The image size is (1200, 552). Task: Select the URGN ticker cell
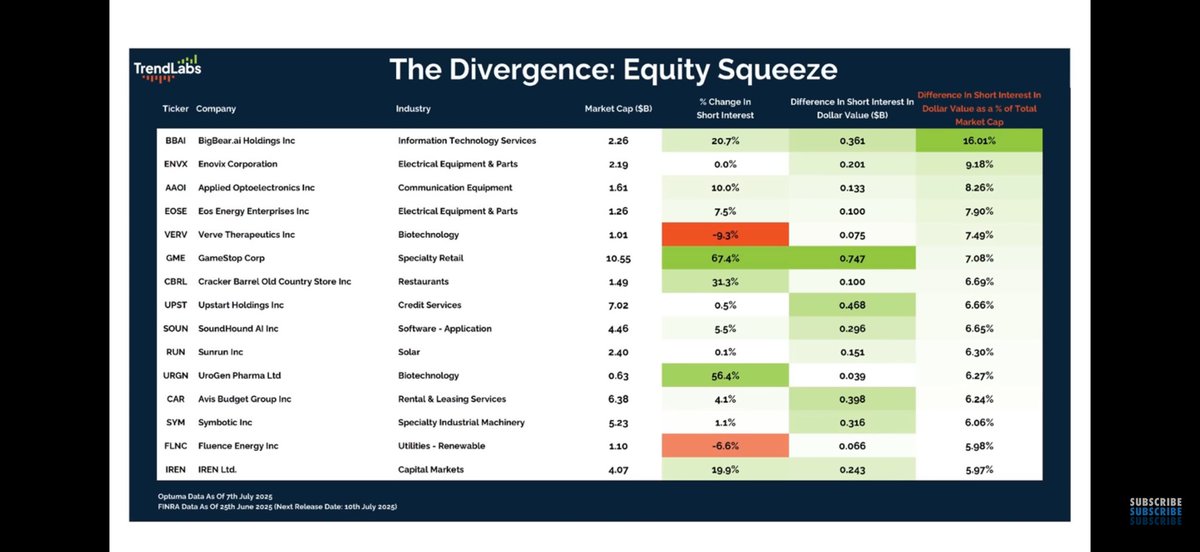(x=175, y=376)
